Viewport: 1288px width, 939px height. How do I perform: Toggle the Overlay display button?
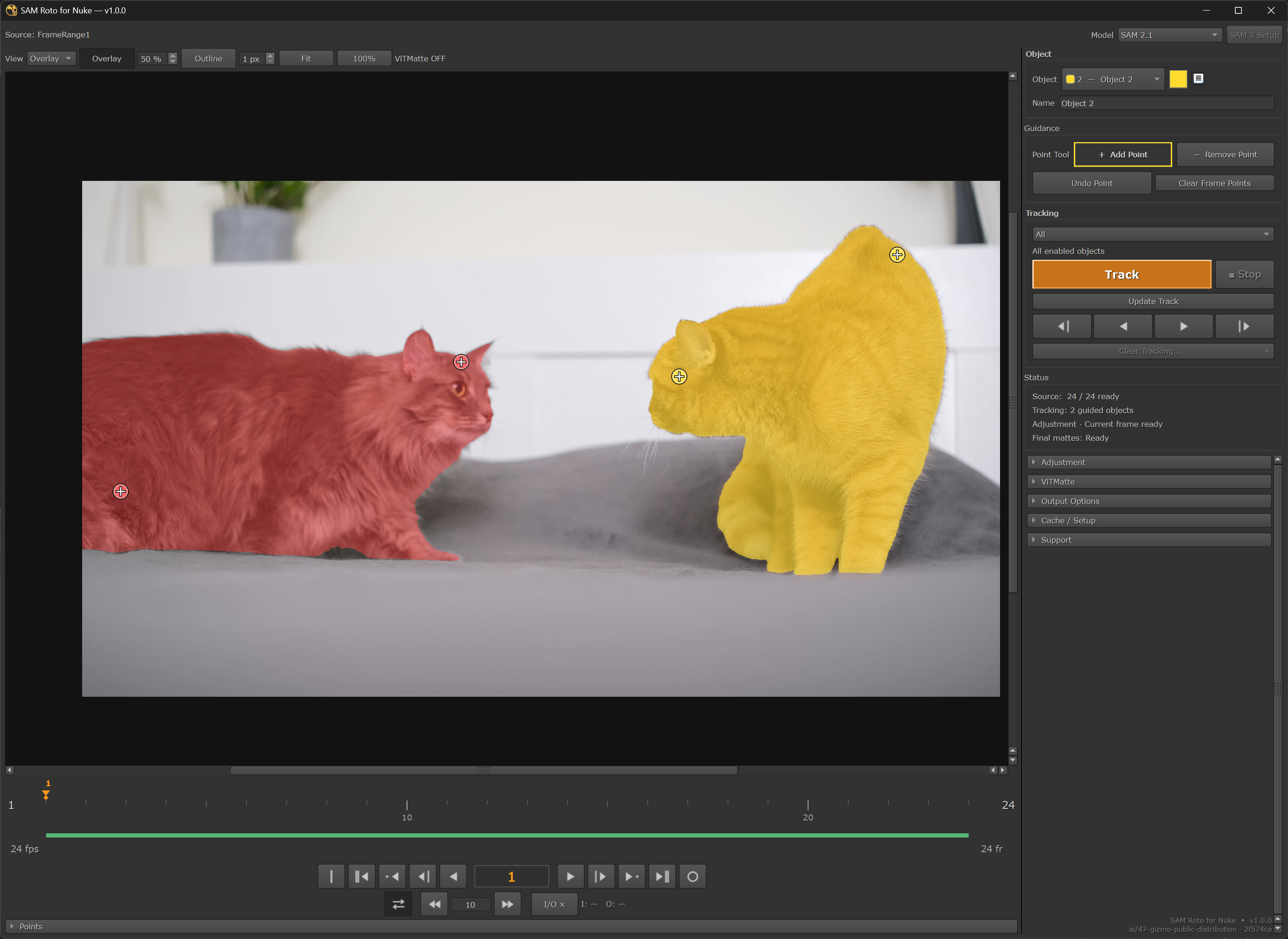tap(107, 59)
